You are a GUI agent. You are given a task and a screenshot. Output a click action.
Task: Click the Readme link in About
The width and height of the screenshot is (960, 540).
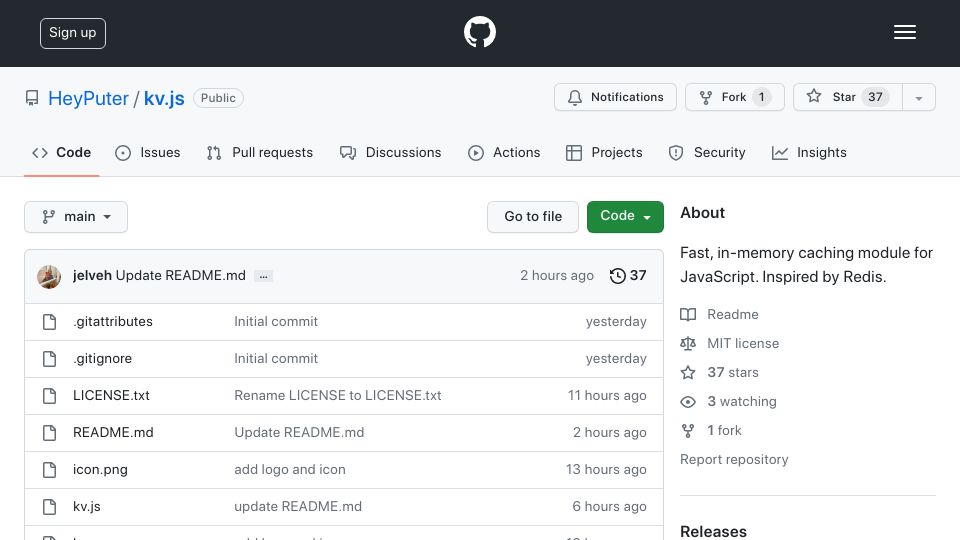click(733, 314)
